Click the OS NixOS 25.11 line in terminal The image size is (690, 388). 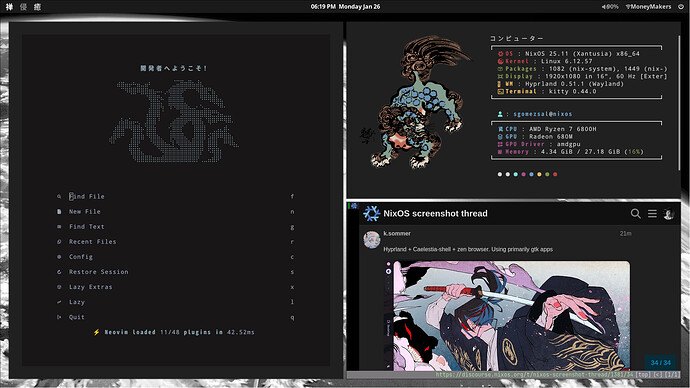coord(569,54)
